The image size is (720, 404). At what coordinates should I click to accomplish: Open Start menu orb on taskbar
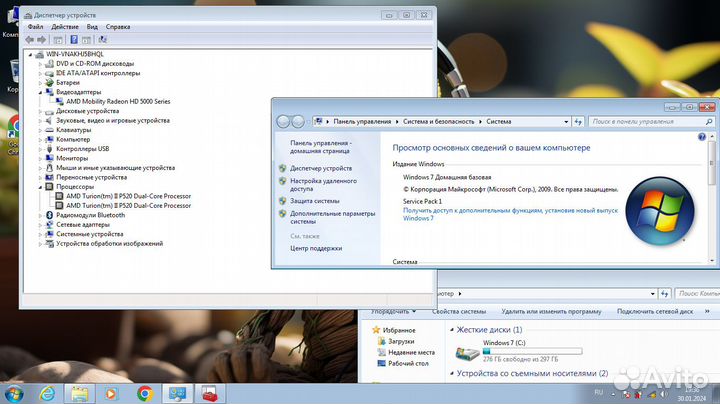point(13,394)
